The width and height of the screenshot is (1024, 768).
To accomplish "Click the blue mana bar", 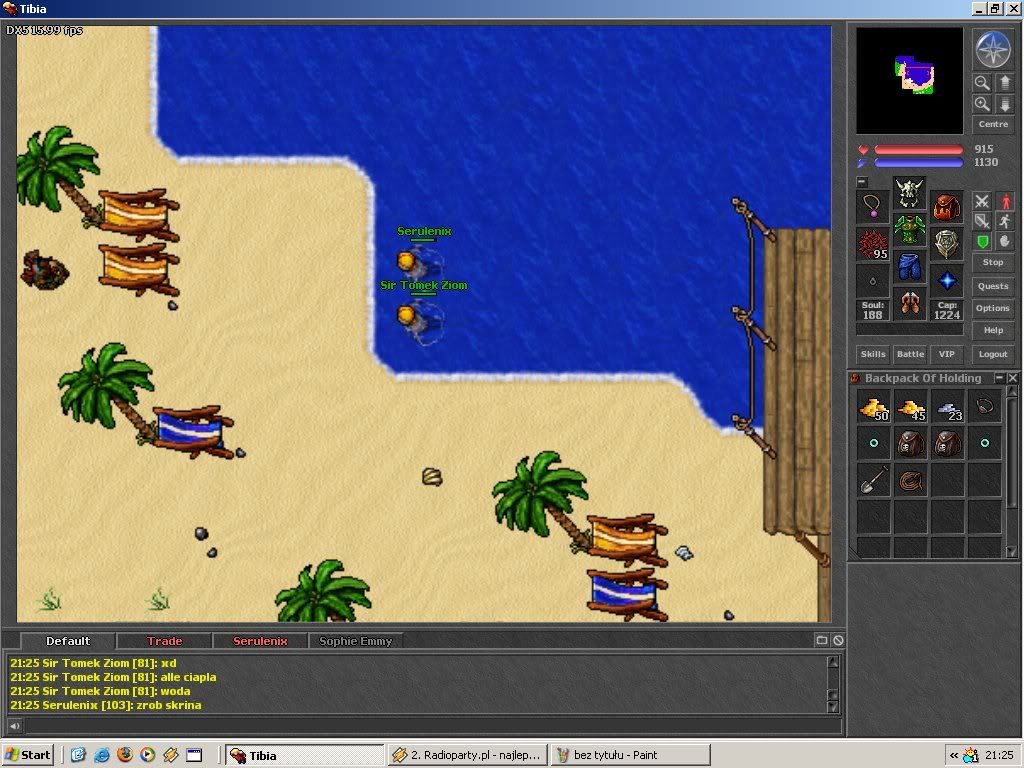I will point(918,163).
